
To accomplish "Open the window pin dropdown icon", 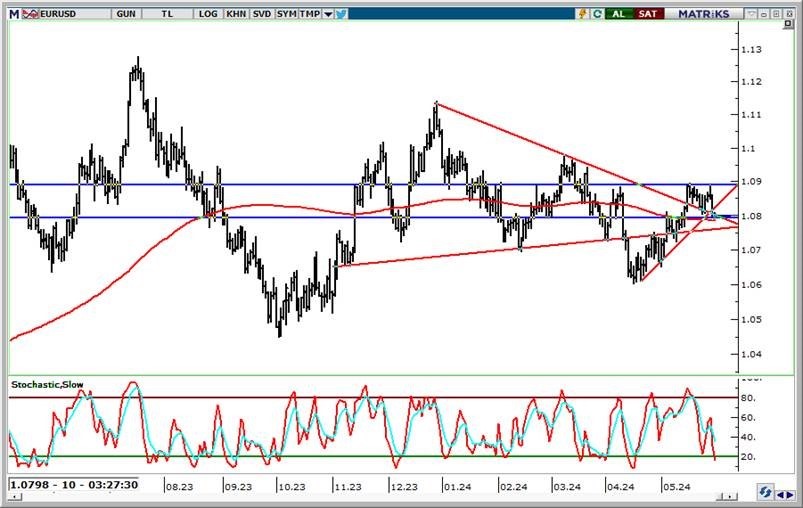I will [752, 14].
